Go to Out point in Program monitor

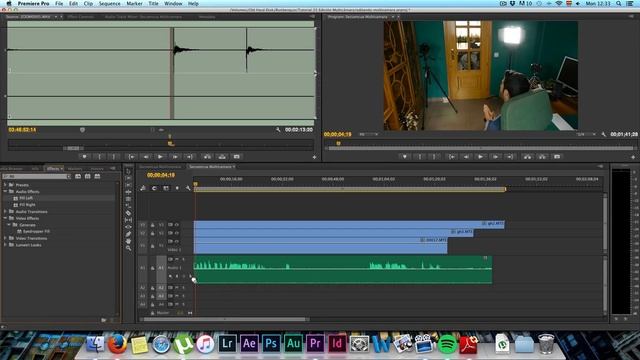pos(510,157)
